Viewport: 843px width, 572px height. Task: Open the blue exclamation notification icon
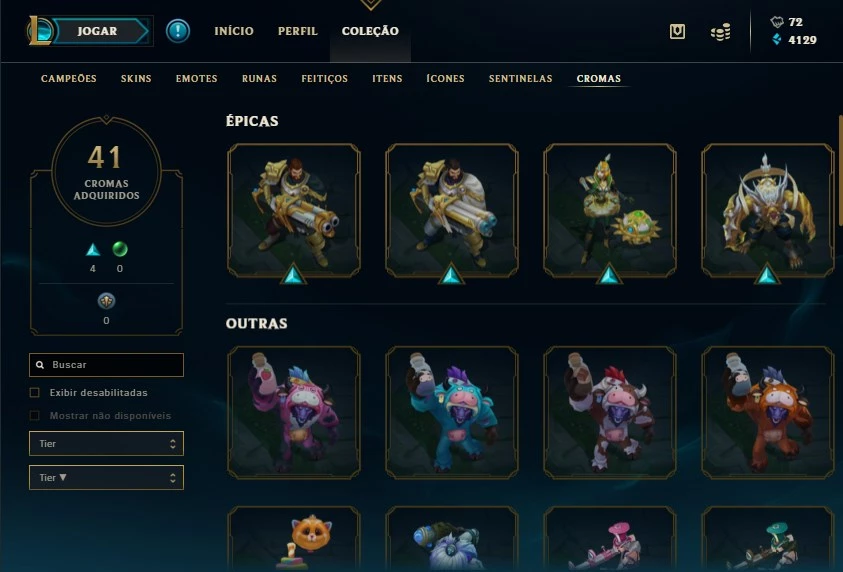(x=178, y=31)
